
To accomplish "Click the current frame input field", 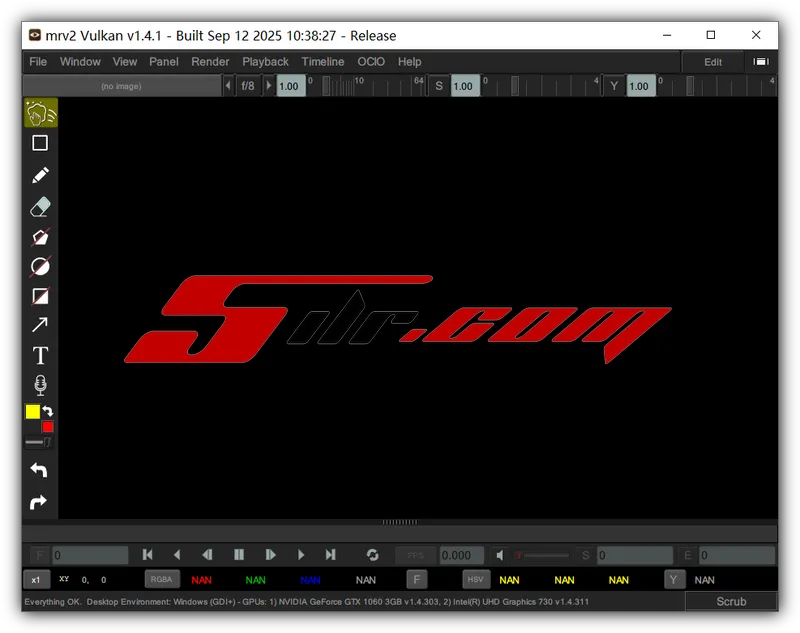I will pos(90,555).
